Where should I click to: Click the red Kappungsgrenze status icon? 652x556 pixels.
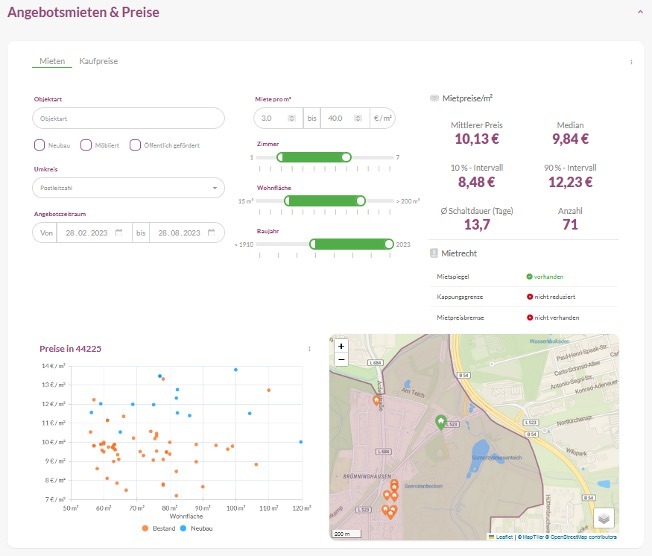click(x=530, y=297)
